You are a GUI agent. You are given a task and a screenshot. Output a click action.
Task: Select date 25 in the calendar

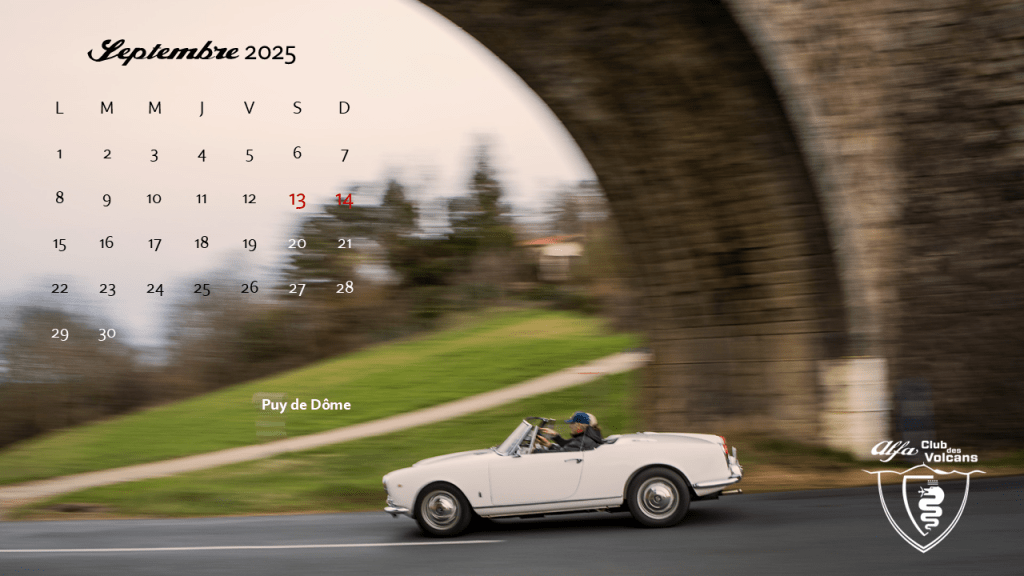(x=202, y=289)
